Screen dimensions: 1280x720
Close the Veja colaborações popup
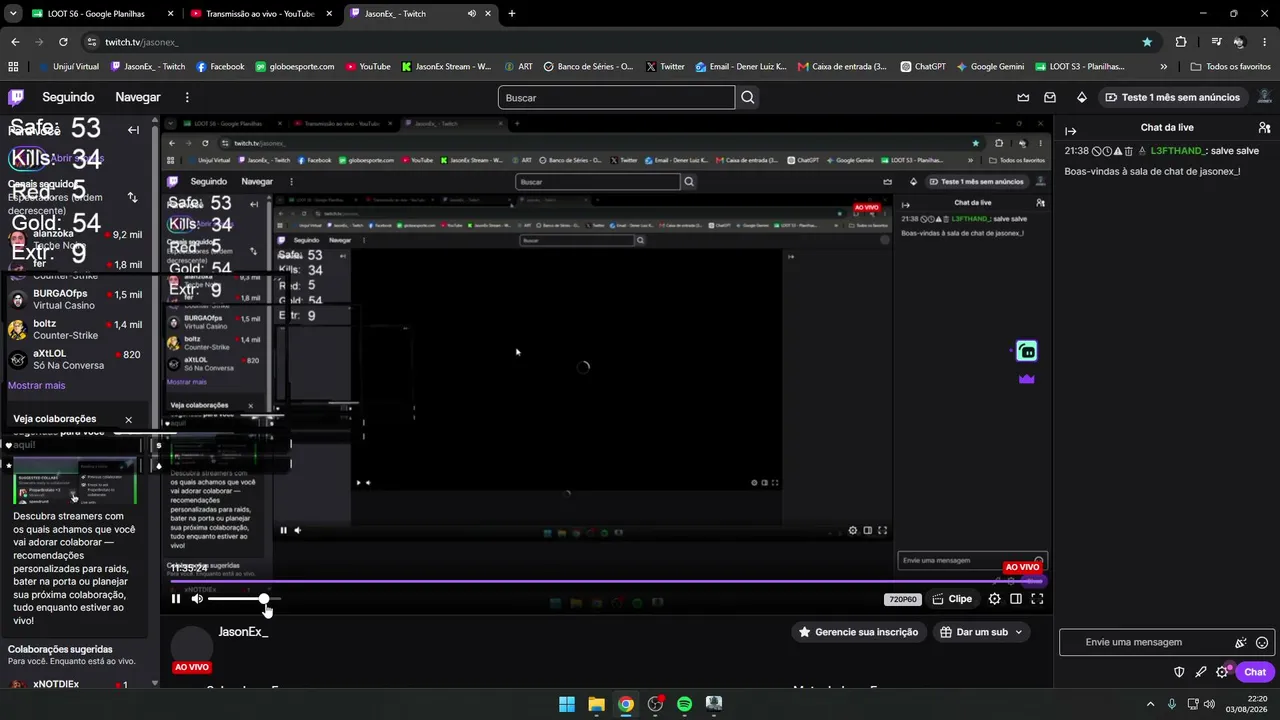(x=128, y=420)
